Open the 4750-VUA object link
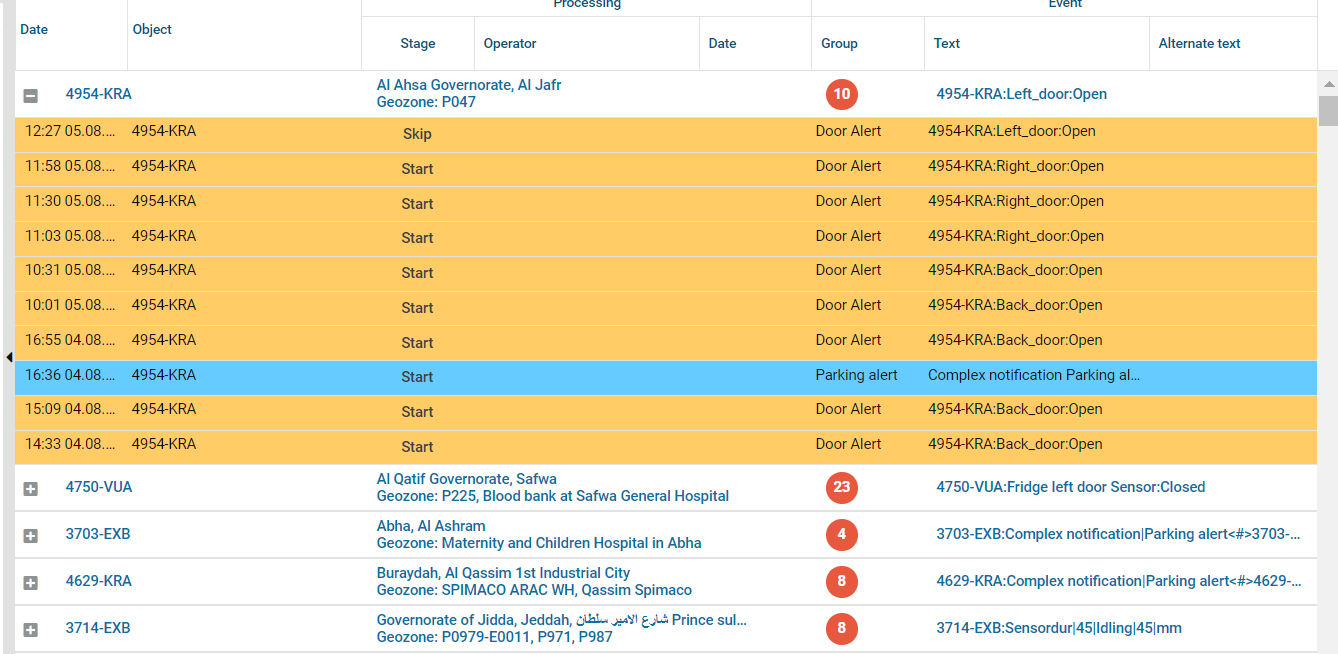This screenshot has width=1338, height=654. (x=99, y=488)
